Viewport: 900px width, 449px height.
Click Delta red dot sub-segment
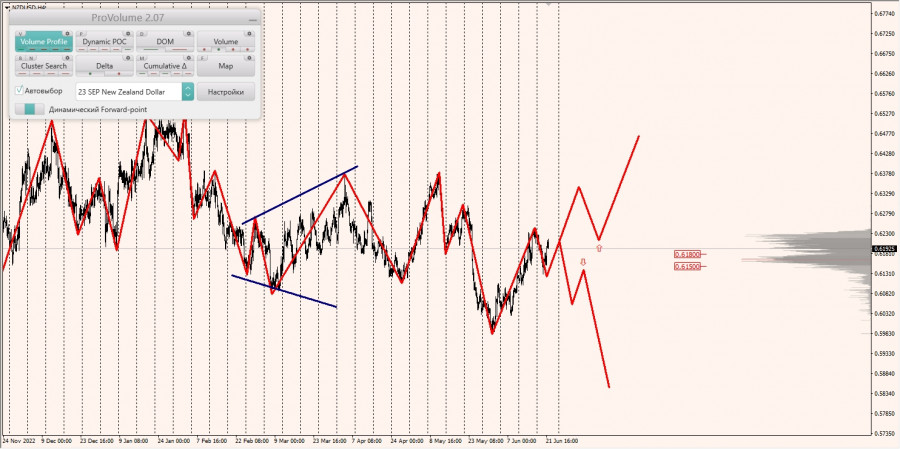119,73
